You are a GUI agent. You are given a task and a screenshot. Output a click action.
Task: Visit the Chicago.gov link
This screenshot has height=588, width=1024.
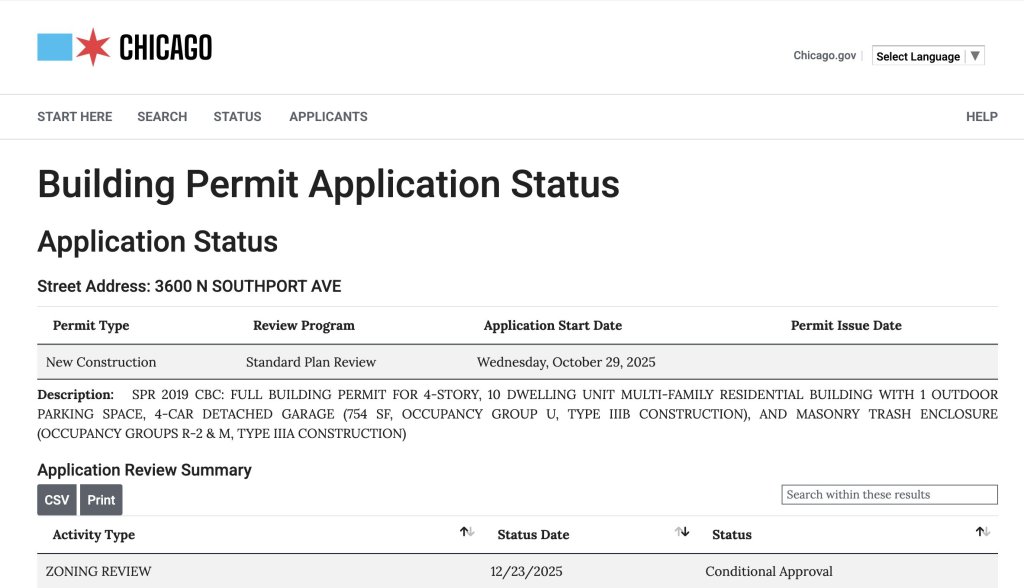coord(824,56)
